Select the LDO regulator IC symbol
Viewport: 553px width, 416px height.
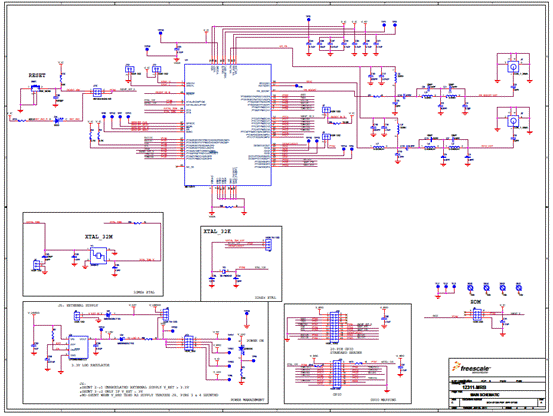[78, 347]
